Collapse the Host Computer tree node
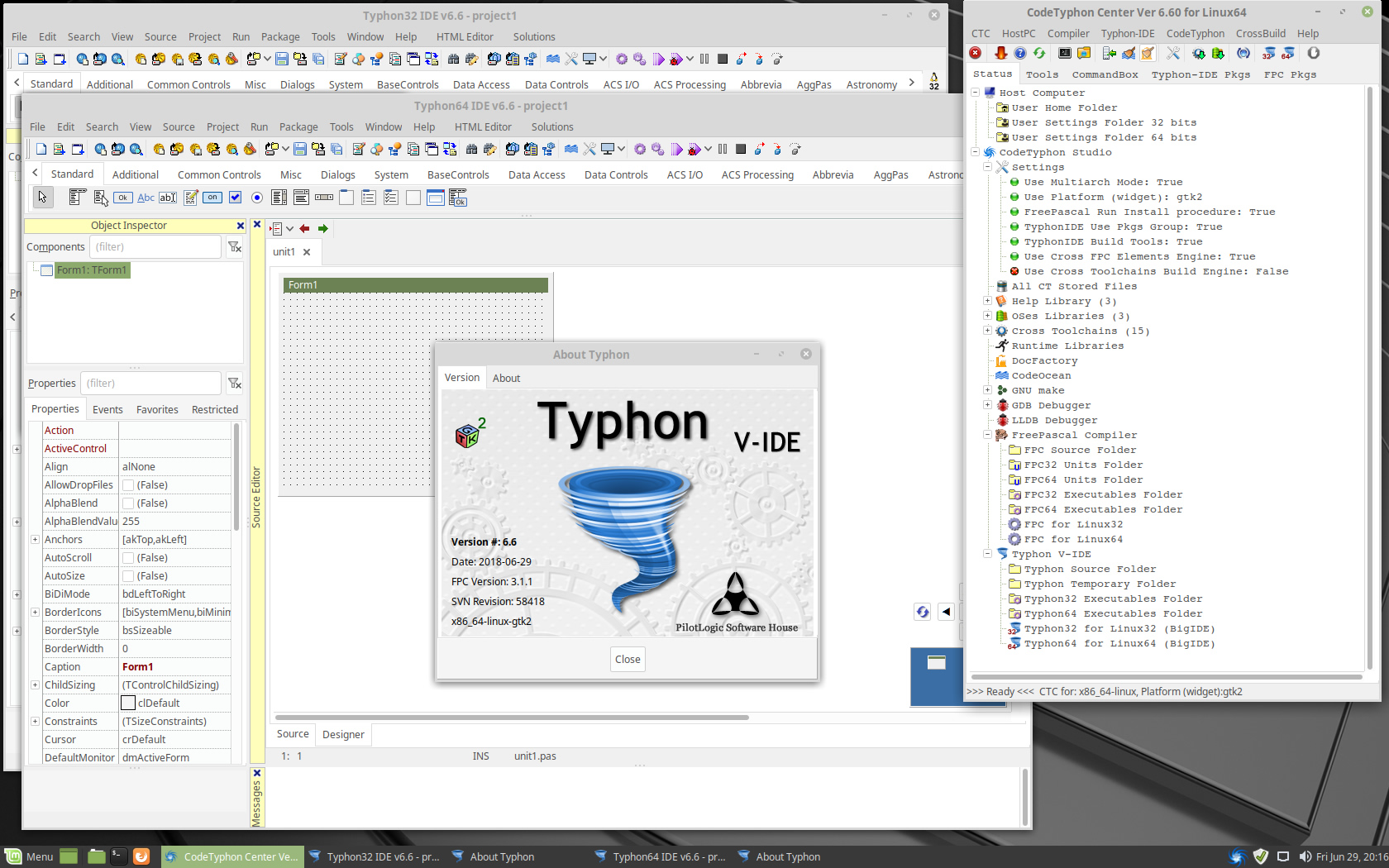Image resolution: width=1389 pixels, height=868 pixels. [975, 93]
